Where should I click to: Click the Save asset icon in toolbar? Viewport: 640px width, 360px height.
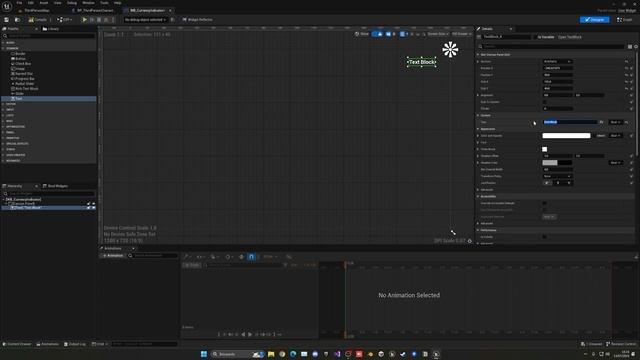[x=7, y=20]
